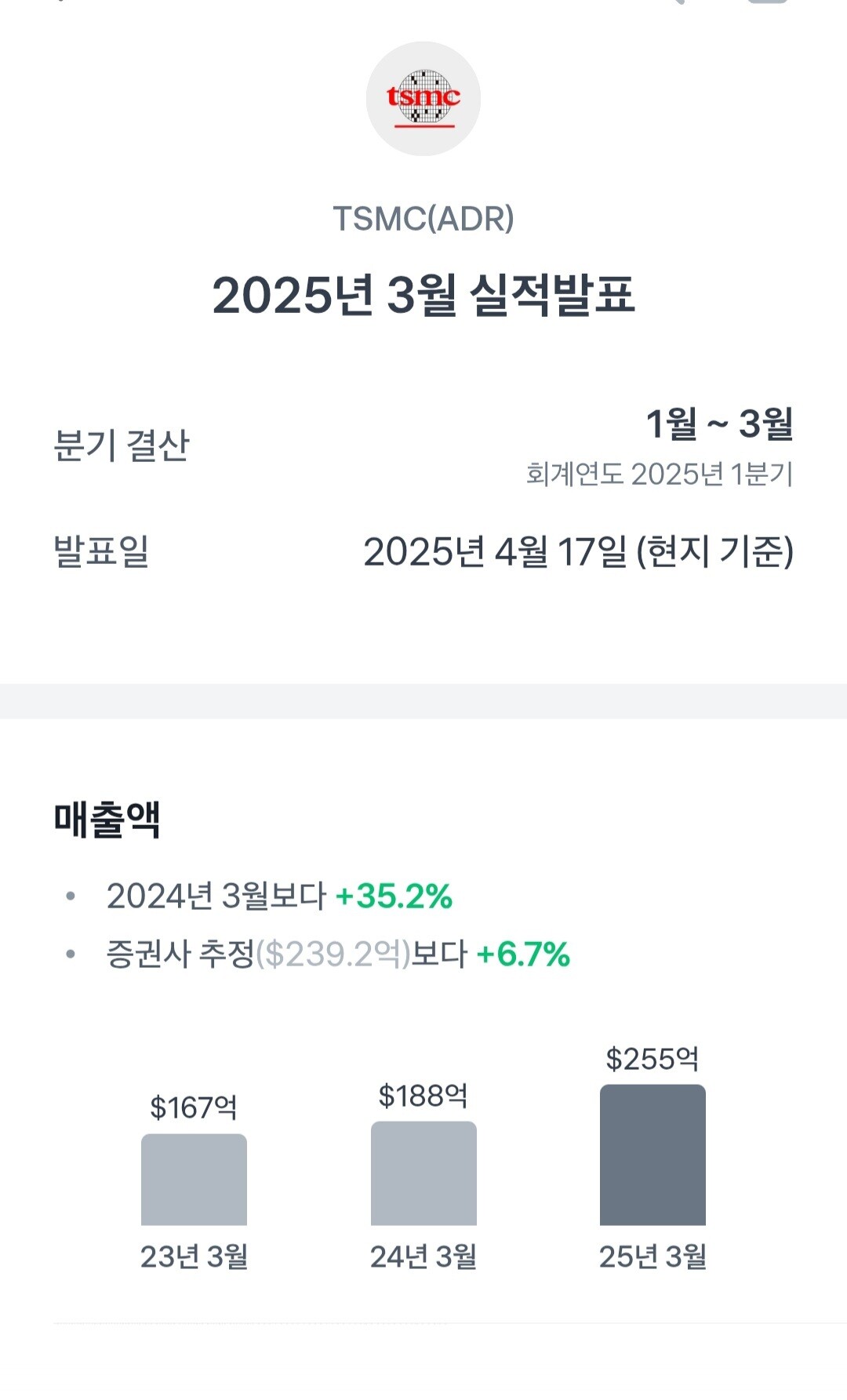
Task: Click the TSMC(ADR) company name
Action: click(423, 219)
